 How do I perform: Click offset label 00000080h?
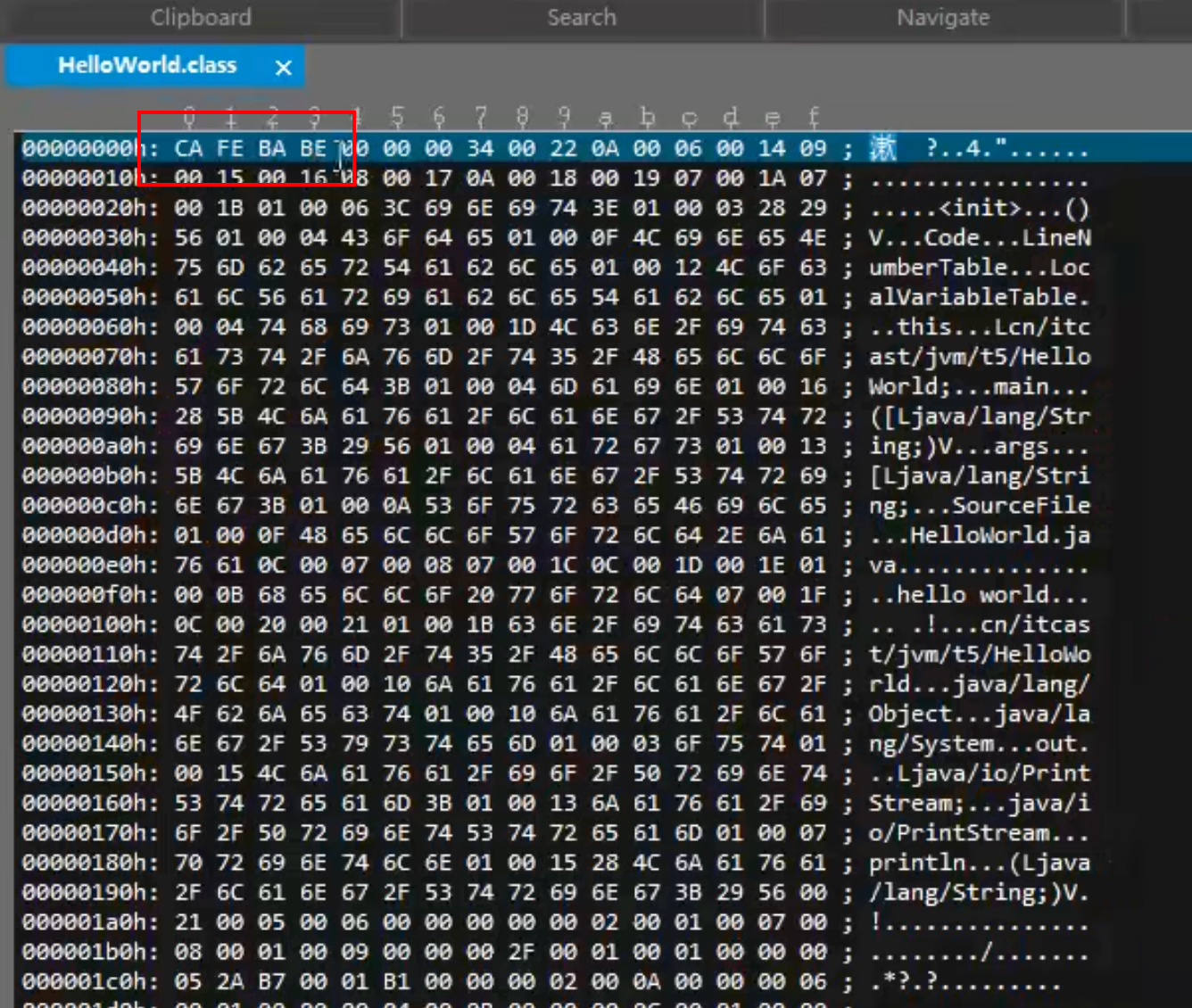click(x=90, y=386)
